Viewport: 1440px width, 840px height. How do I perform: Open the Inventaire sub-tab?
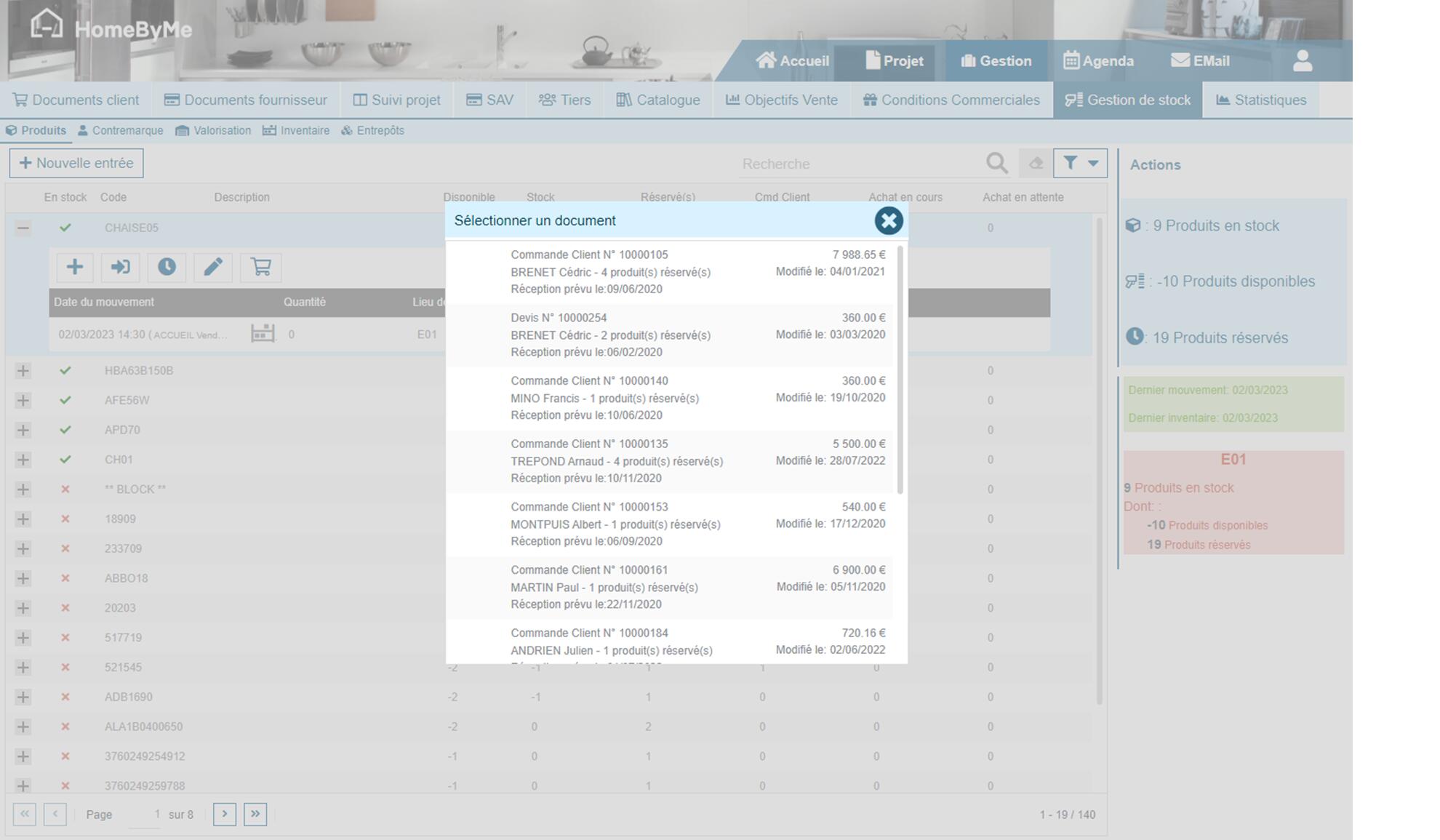pos(297,131)
